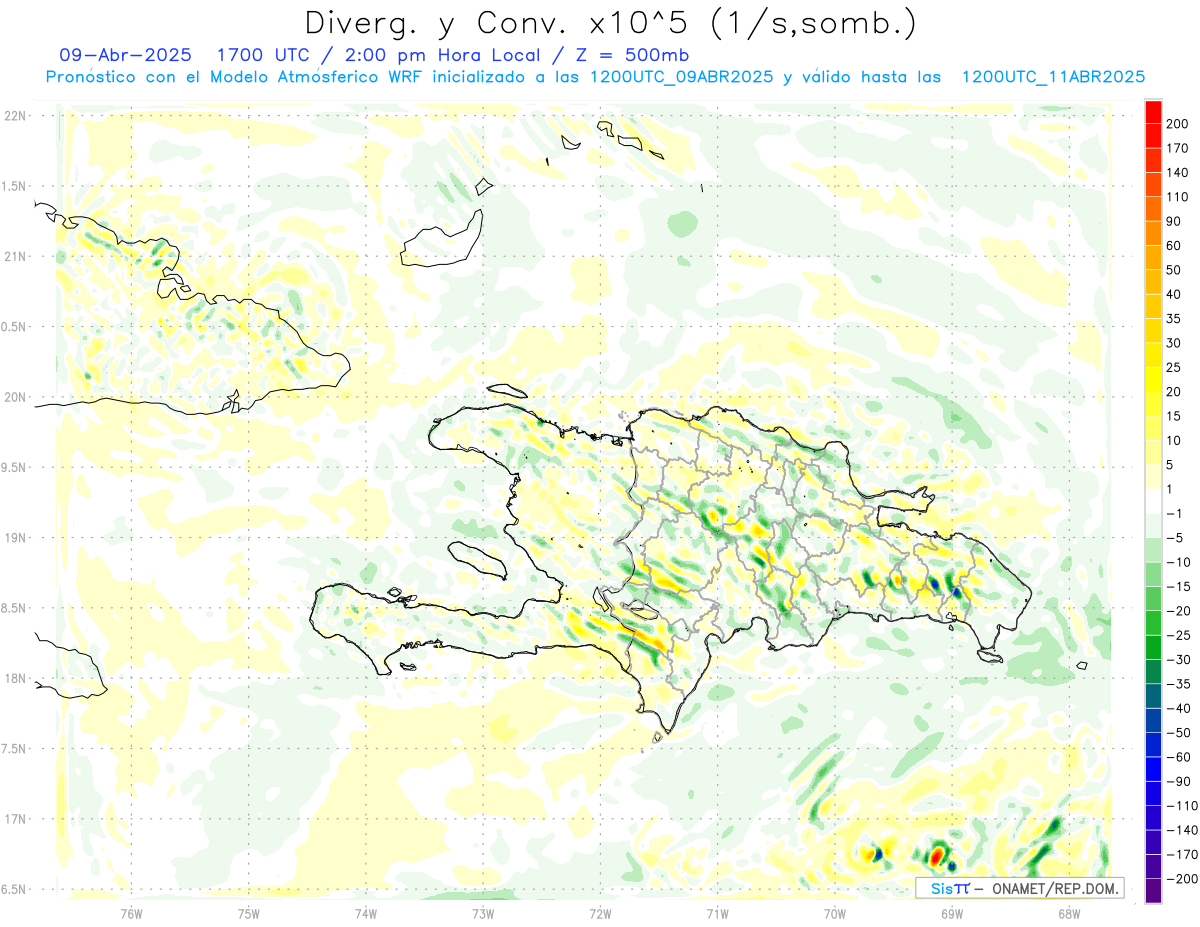Click the "20N" latitude label
The width and height of the screenshot is (1200, 927).
coord(14,397)
